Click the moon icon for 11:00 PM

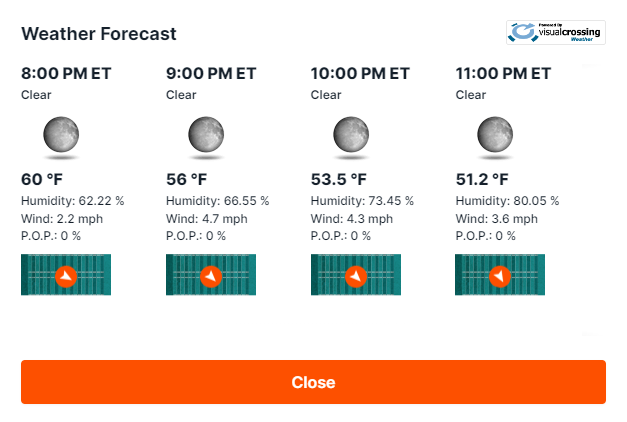(495, 135)
